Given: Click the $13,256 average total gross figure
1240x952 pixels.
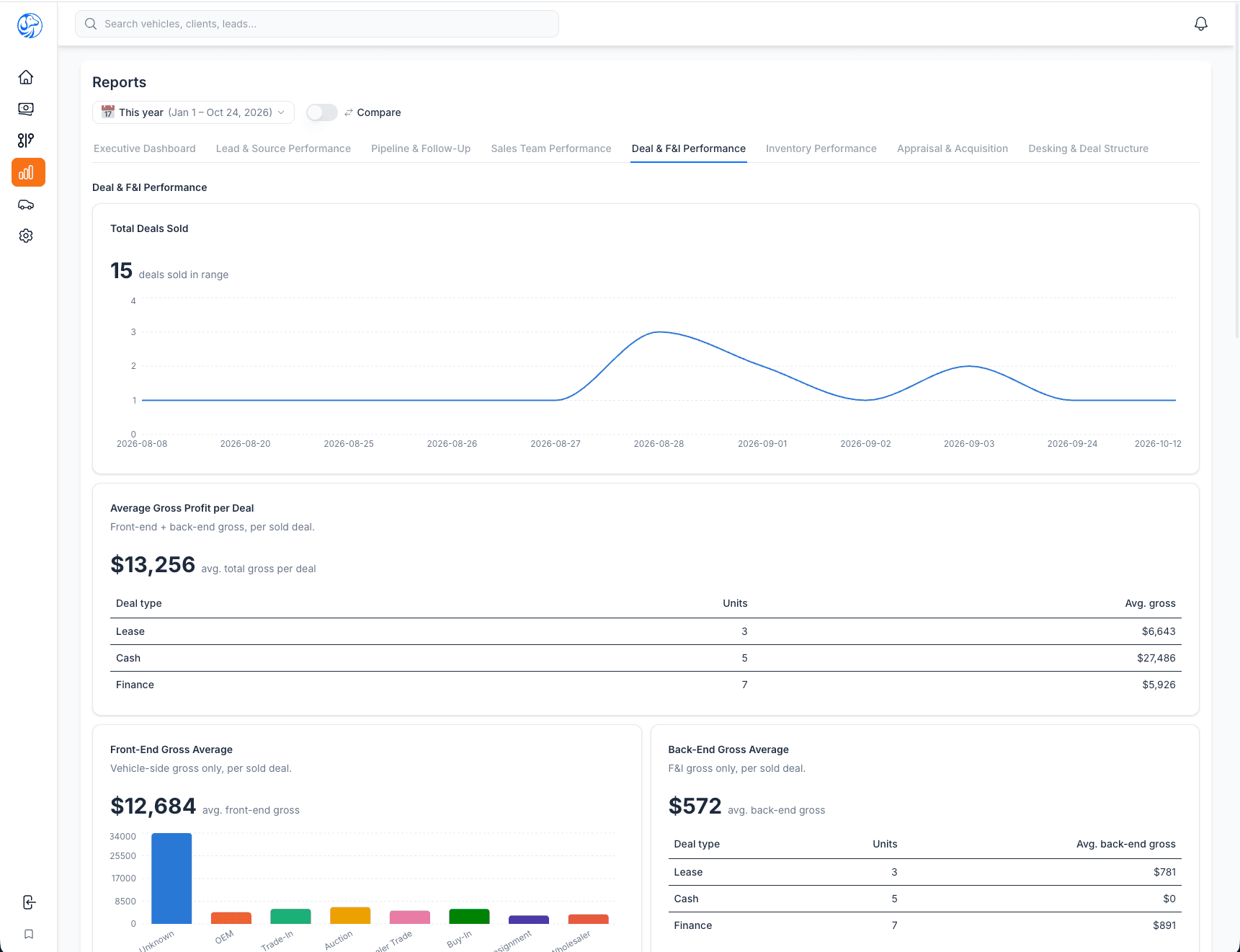Looking at the screenshot, I should point(153,564).
